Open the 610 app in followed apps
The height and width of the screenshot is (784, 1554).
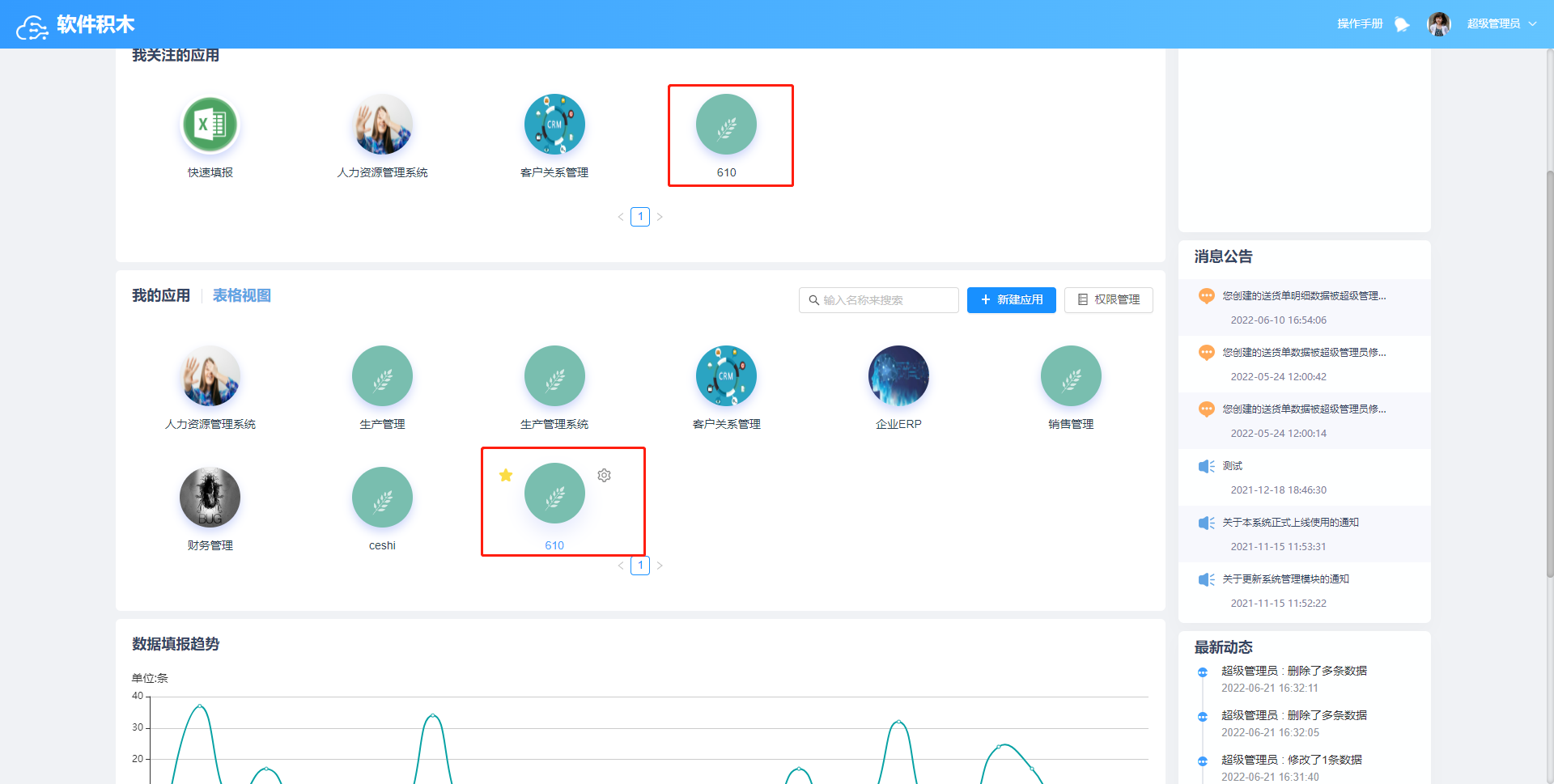pos(726,125)
